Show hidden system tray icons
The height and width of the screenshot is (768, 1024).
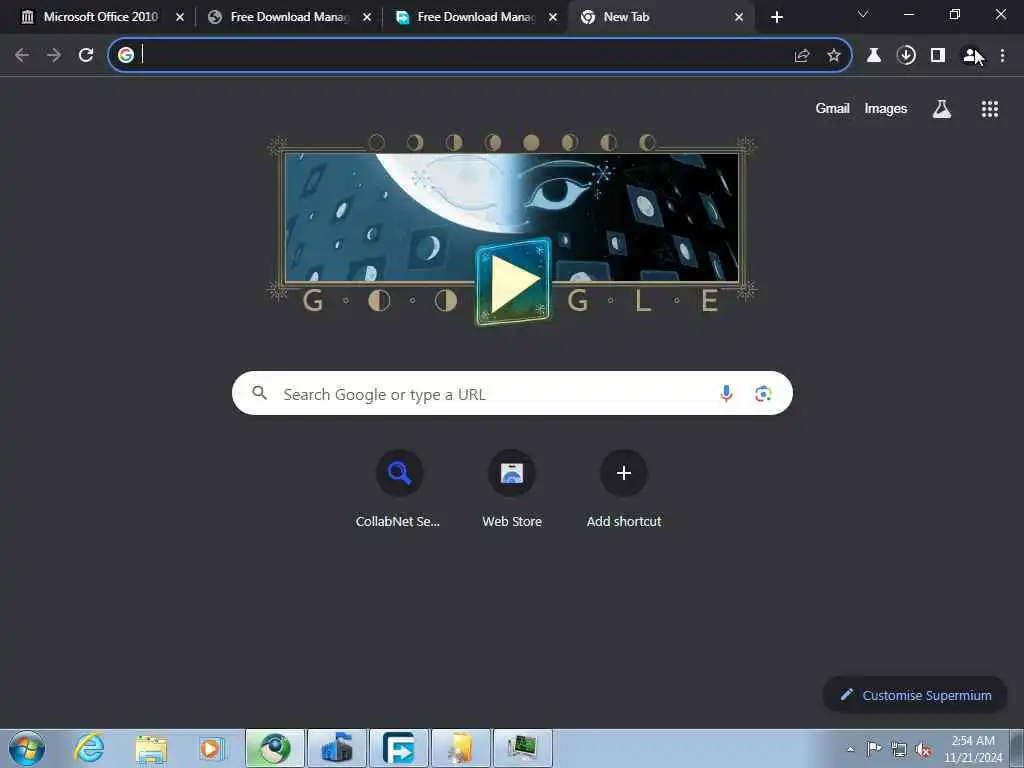pyautogui.click(x=850, y=749)
